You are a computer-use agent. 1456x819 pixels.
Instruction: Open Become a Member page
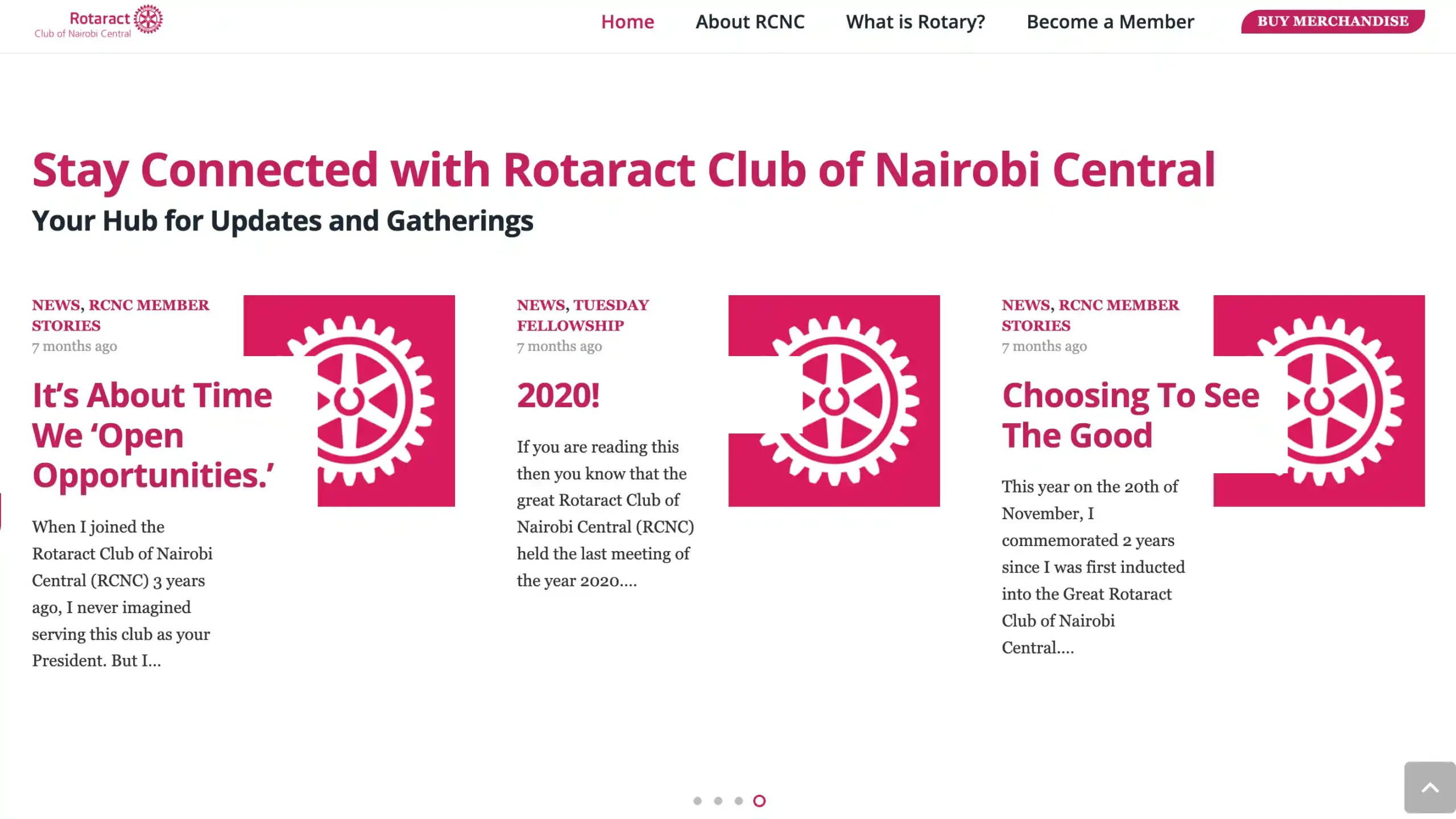pyautogui.click(x=1110, y=22)
